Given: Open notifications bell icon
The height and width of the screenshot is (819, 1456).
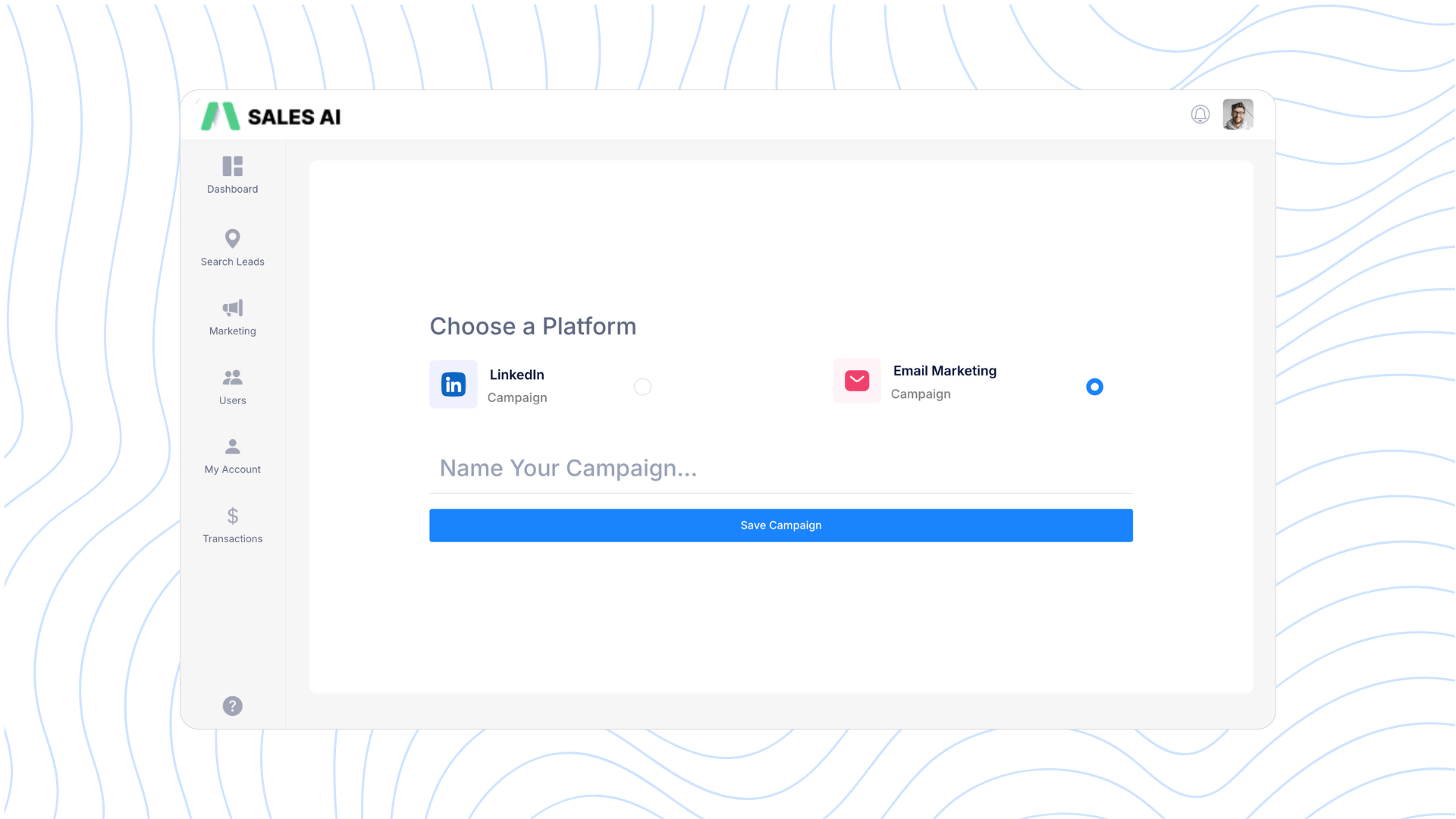Looking at the screenshot, I should (x=1200, y=115).
